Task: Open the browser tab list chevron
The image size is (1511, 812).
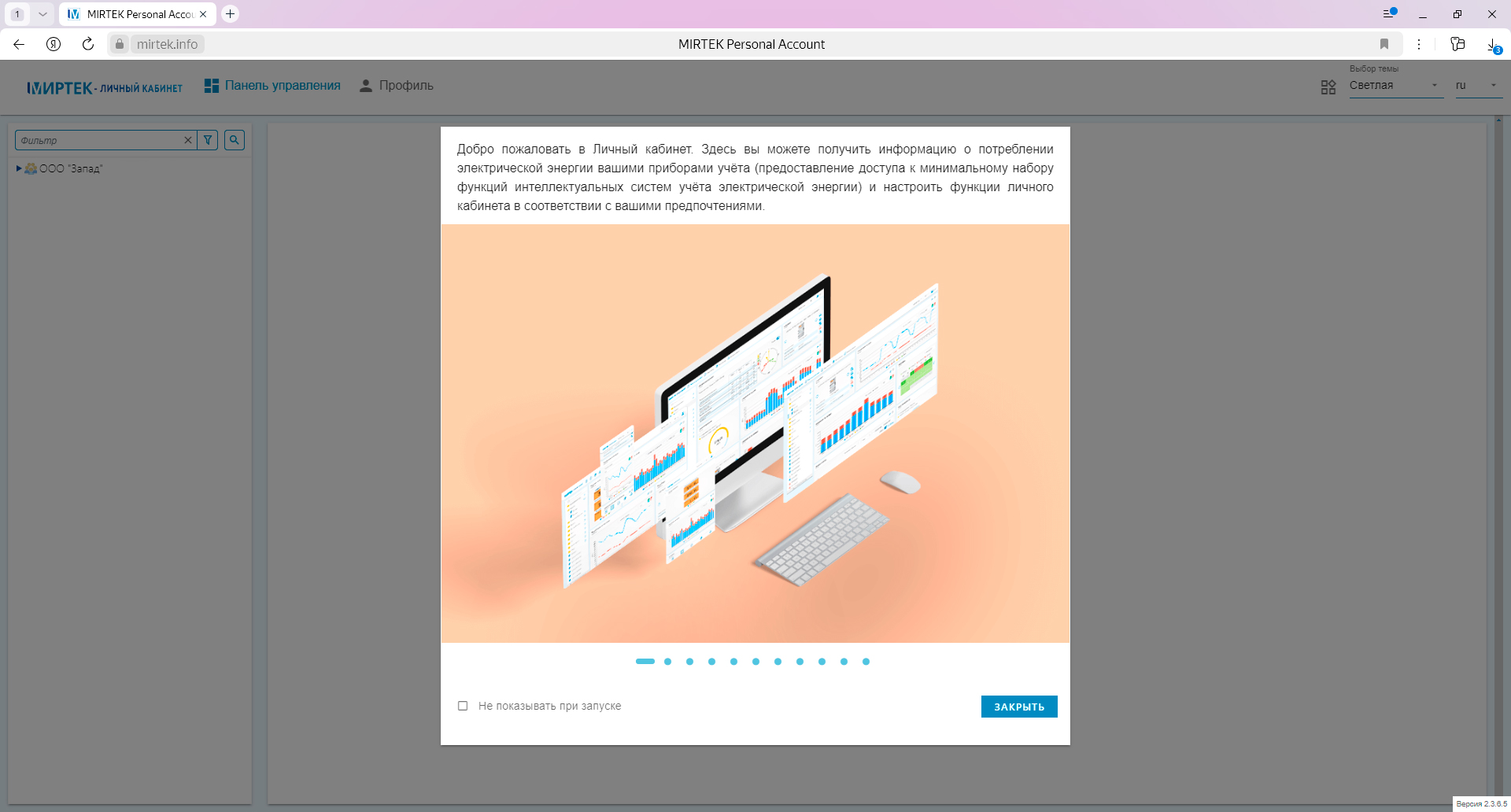Action: pos(42,14)
